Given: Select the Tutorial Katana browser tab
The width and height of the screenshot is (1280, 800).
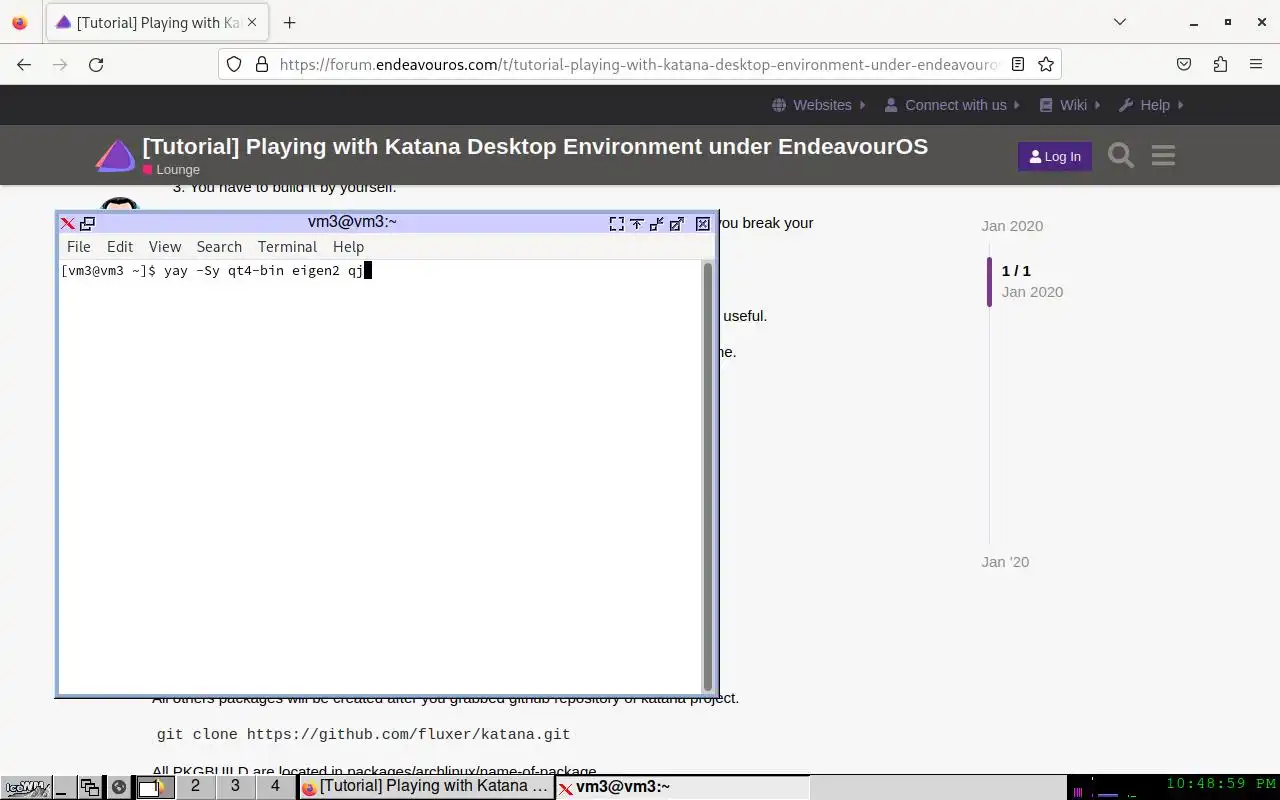Looking at the screenshot, I should pyautogui.click(x=155, y=22).
